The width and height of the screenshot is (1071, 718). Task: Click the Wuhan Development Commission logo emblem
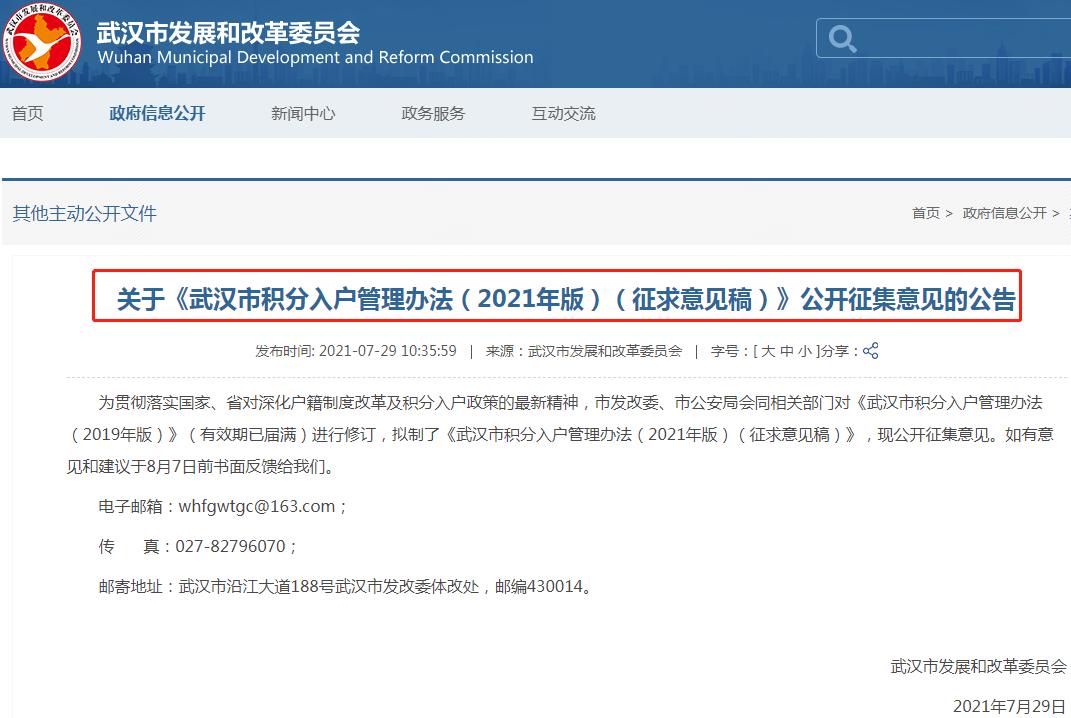41,42
